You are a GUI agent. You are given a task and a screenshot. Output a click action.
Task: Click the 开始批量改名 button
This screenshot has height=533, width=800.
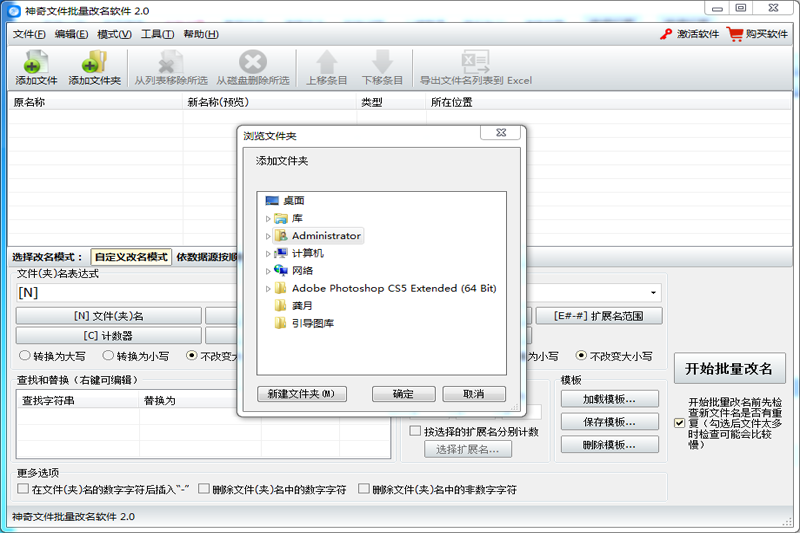(x=729, y=368)
